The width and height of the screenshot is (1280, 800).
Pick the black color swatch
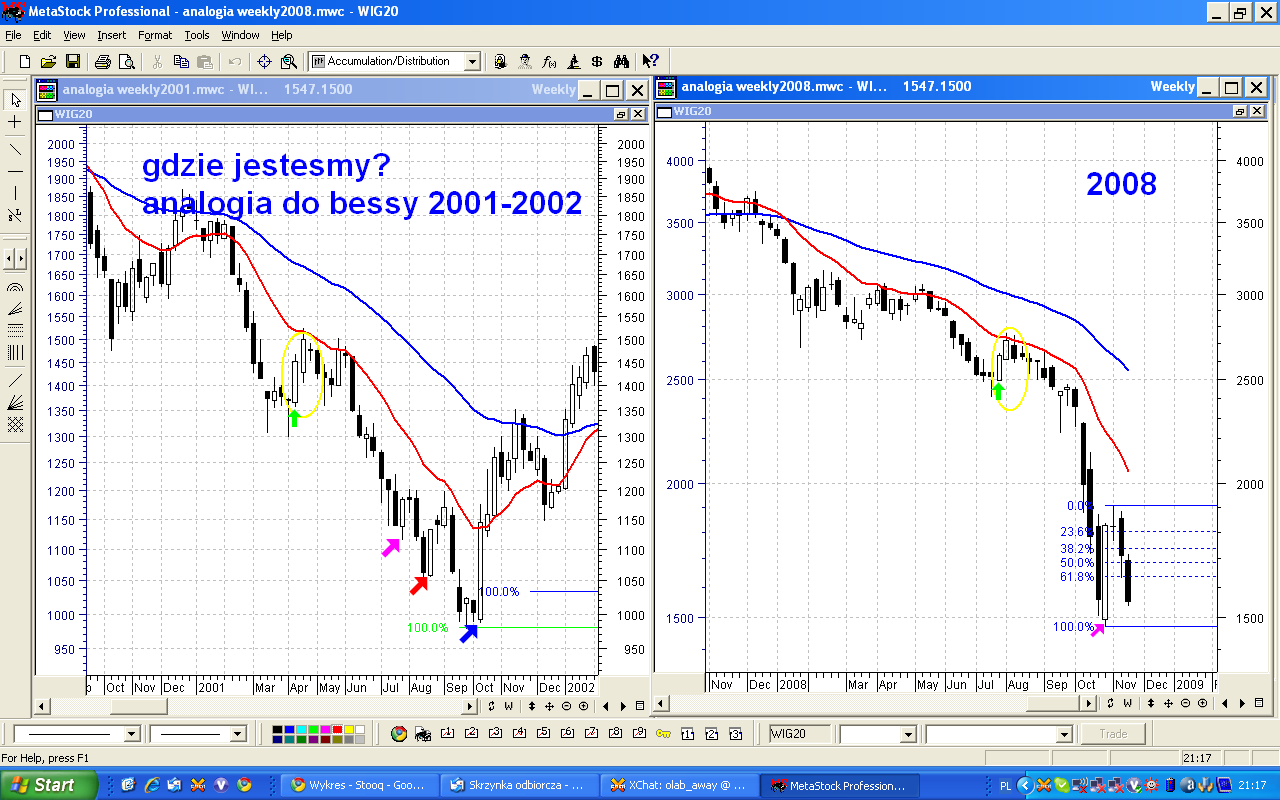[x=279, y=729]
